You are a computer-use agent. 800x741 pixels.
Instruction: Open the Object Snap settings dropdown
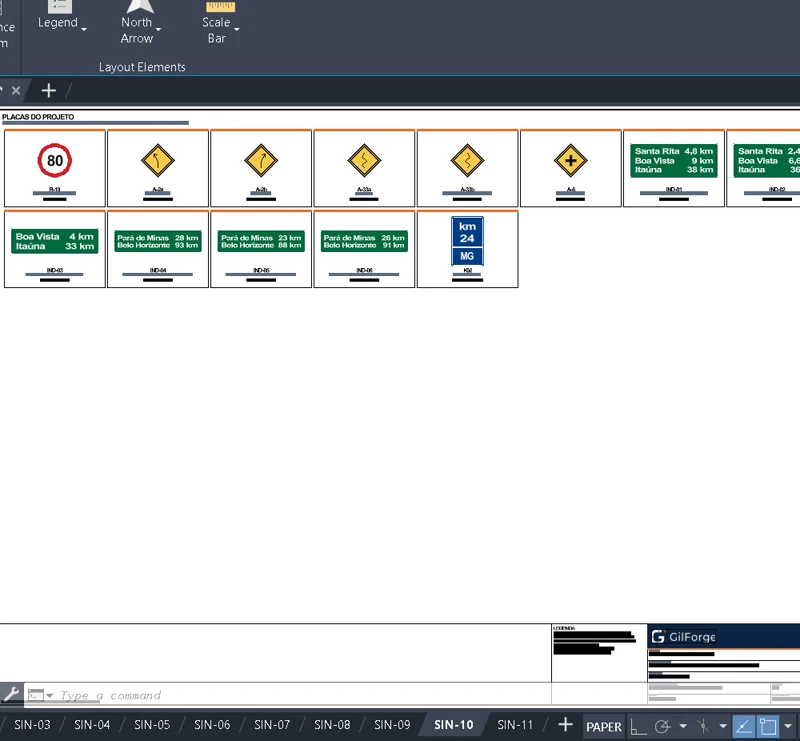click(788, 726)
